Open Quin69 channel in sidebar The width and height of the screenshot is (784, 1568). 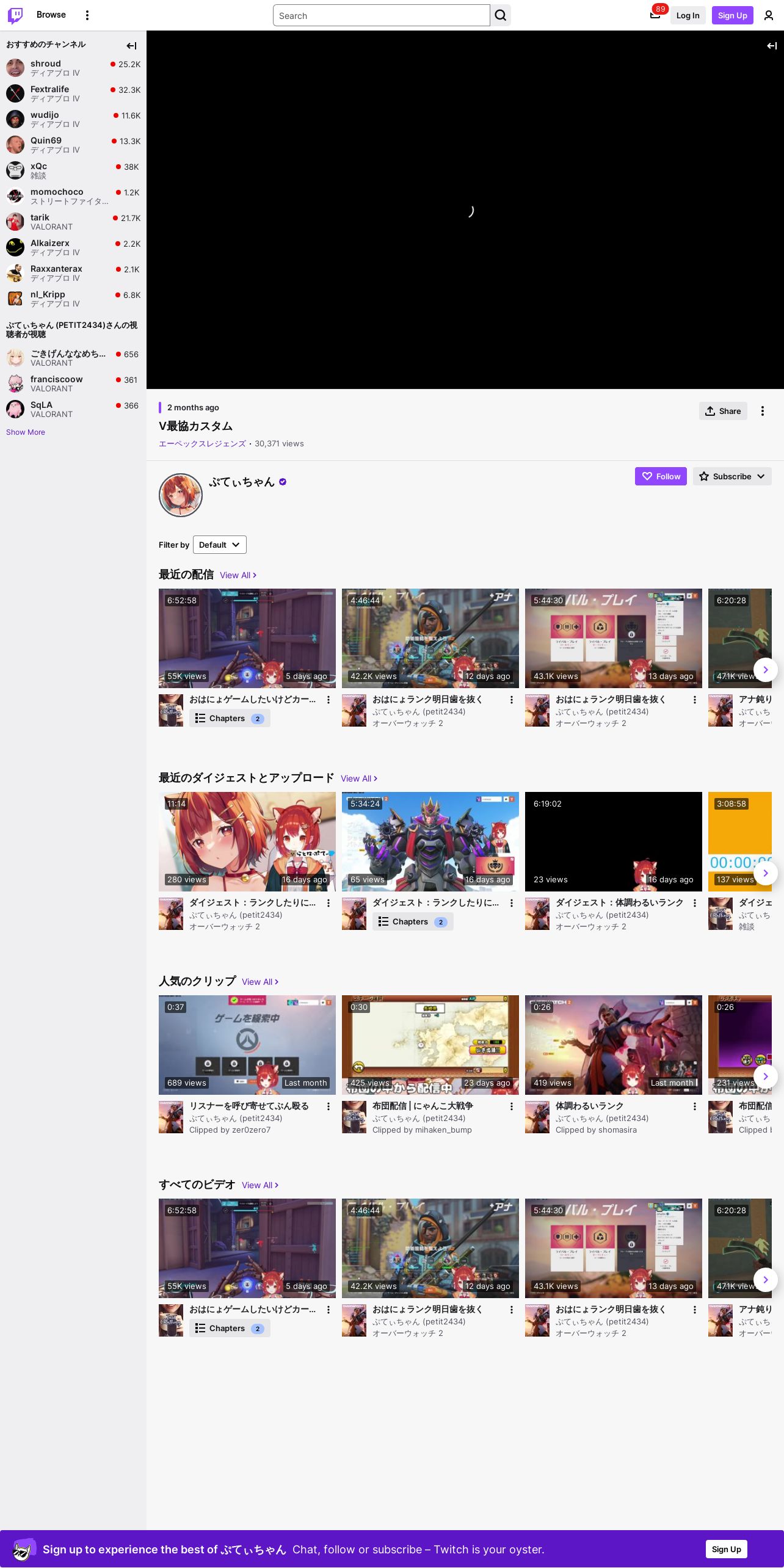click(x=73, y=145)
